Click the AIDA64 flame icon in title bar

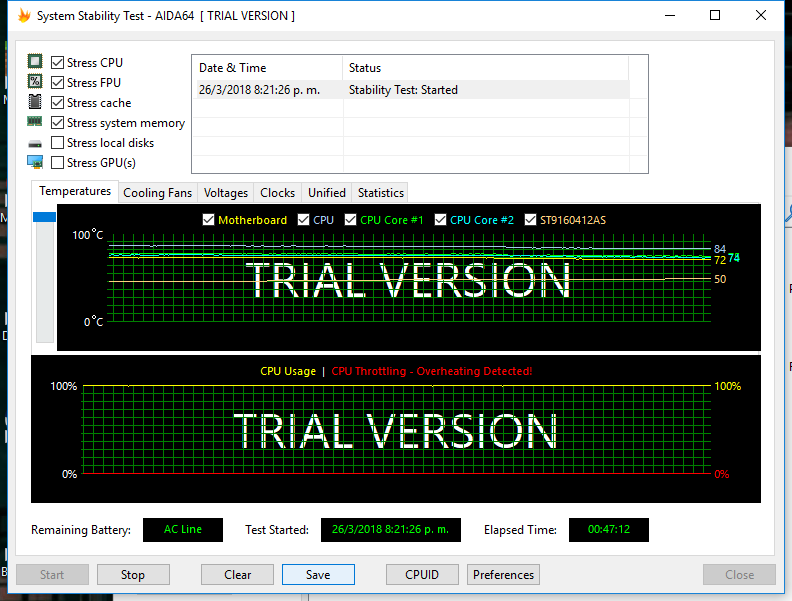point(24,16)
